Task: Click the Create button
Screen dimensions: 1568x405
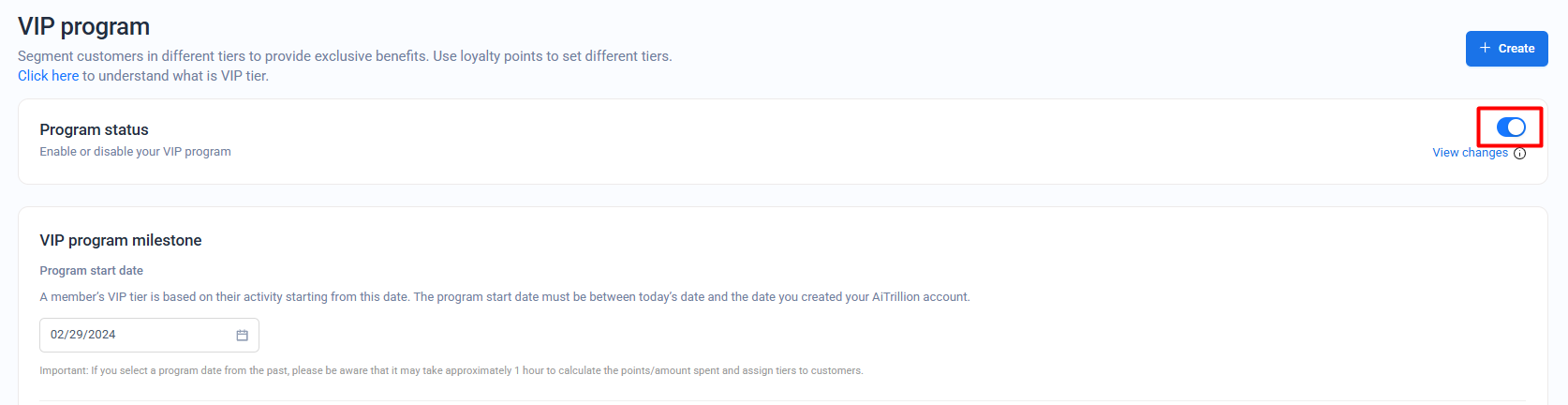Action: tap(1506, 49)
